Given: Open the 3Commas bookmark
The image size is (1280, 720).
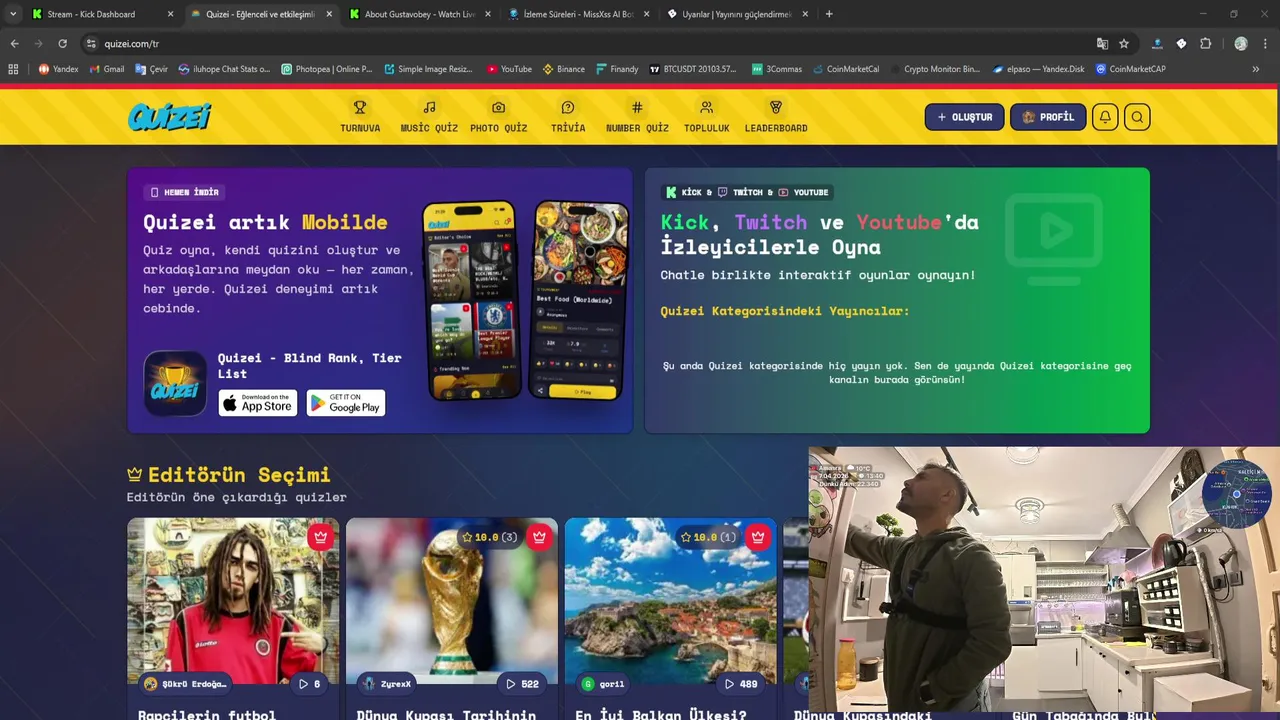Looking at the screenshot, I should point(777,69).
